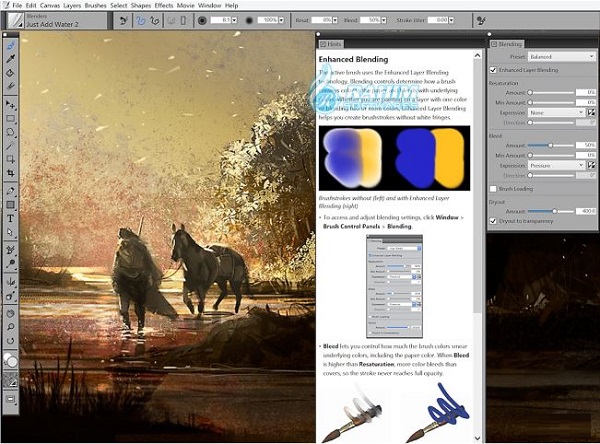Select the Layer Adjuster tool
This screenshot has width=600, height=444.
(x=10, y=104)
